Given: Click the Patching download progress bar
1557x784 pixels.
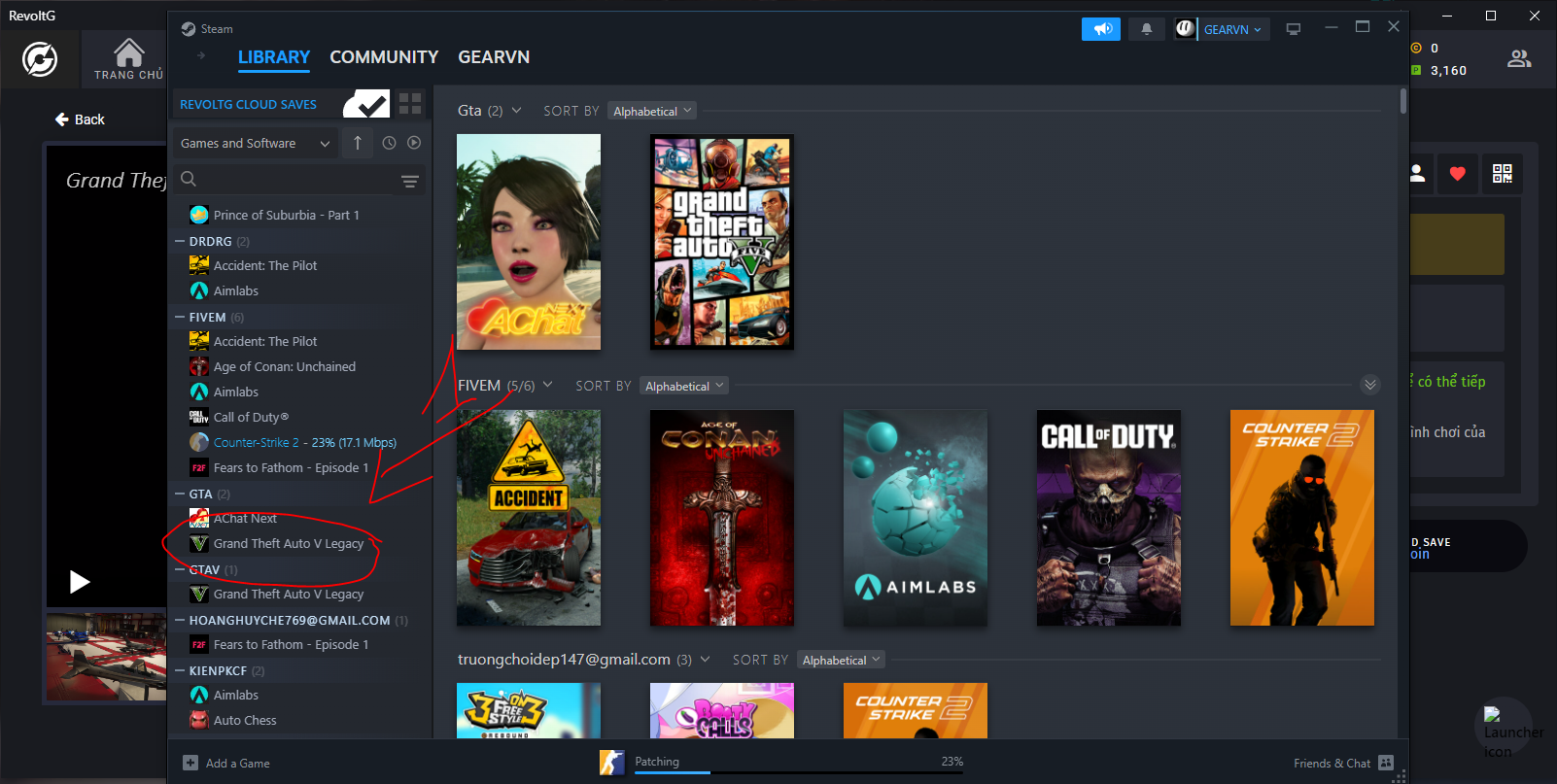Looking at the screenshot, I should click(x=799, y=772).
